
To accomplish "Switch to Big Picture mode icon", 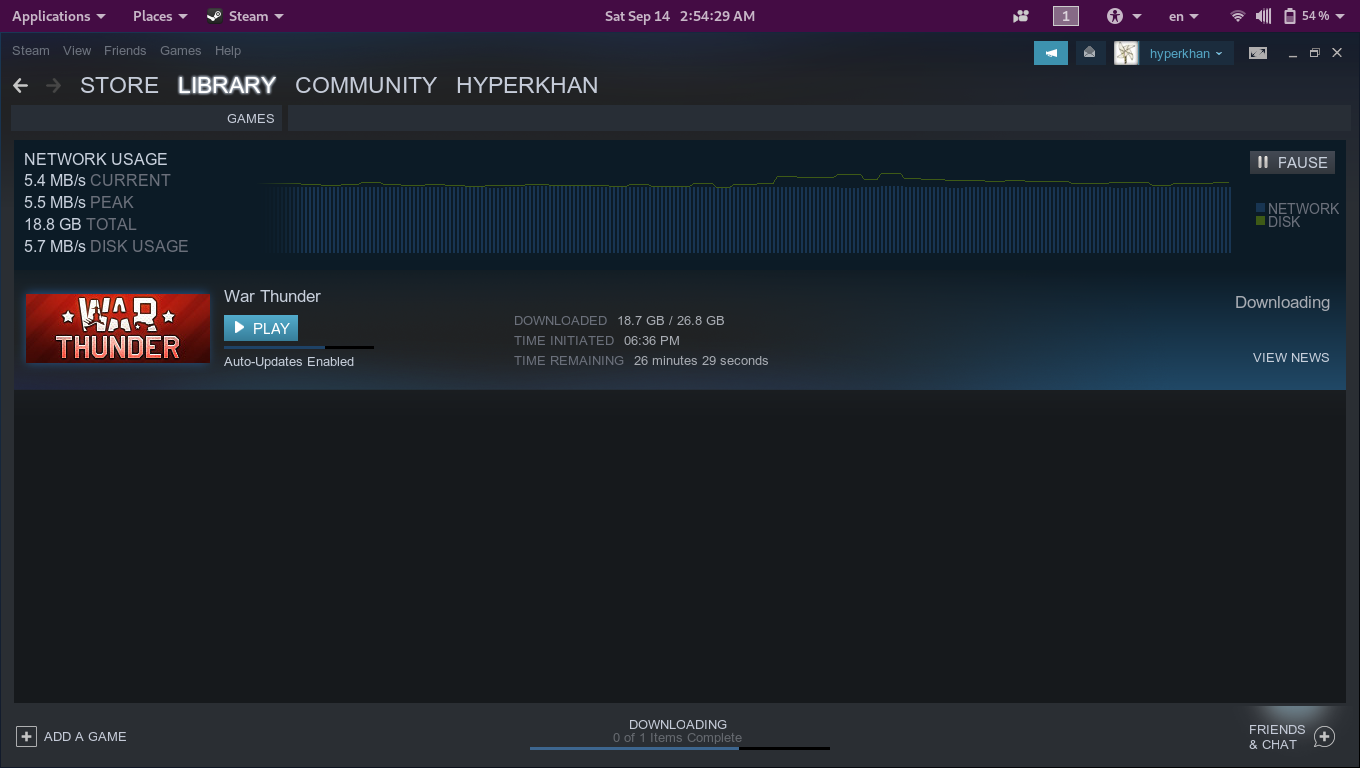I will point(1258,53).
